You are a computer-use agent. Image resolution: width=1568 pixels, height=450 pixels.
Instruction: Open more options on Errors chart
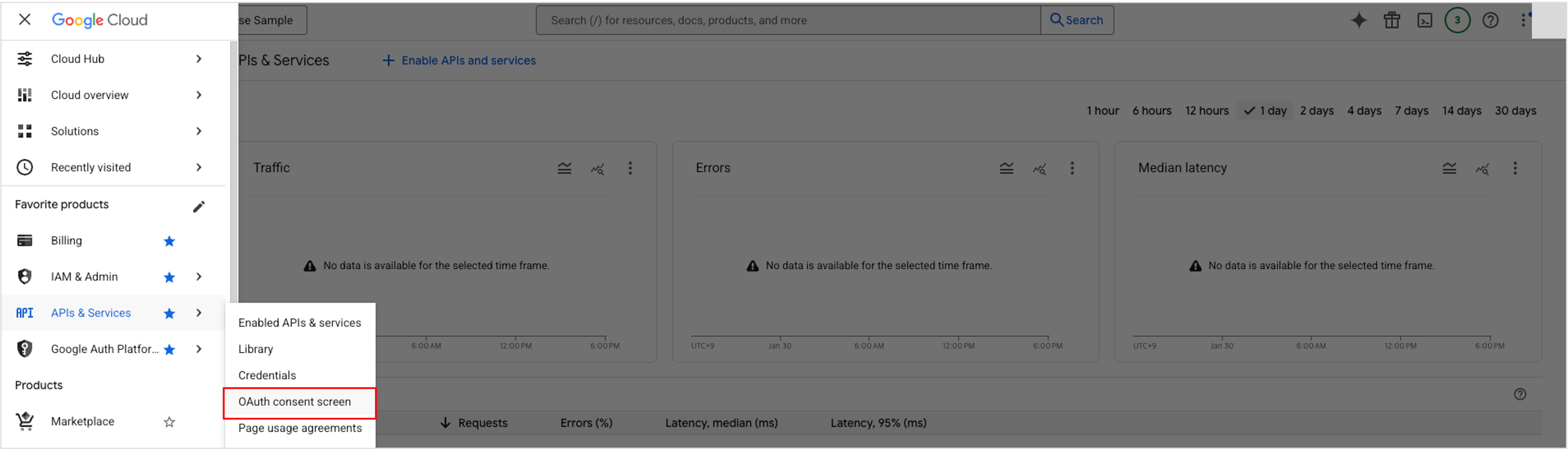point(1072,168)
